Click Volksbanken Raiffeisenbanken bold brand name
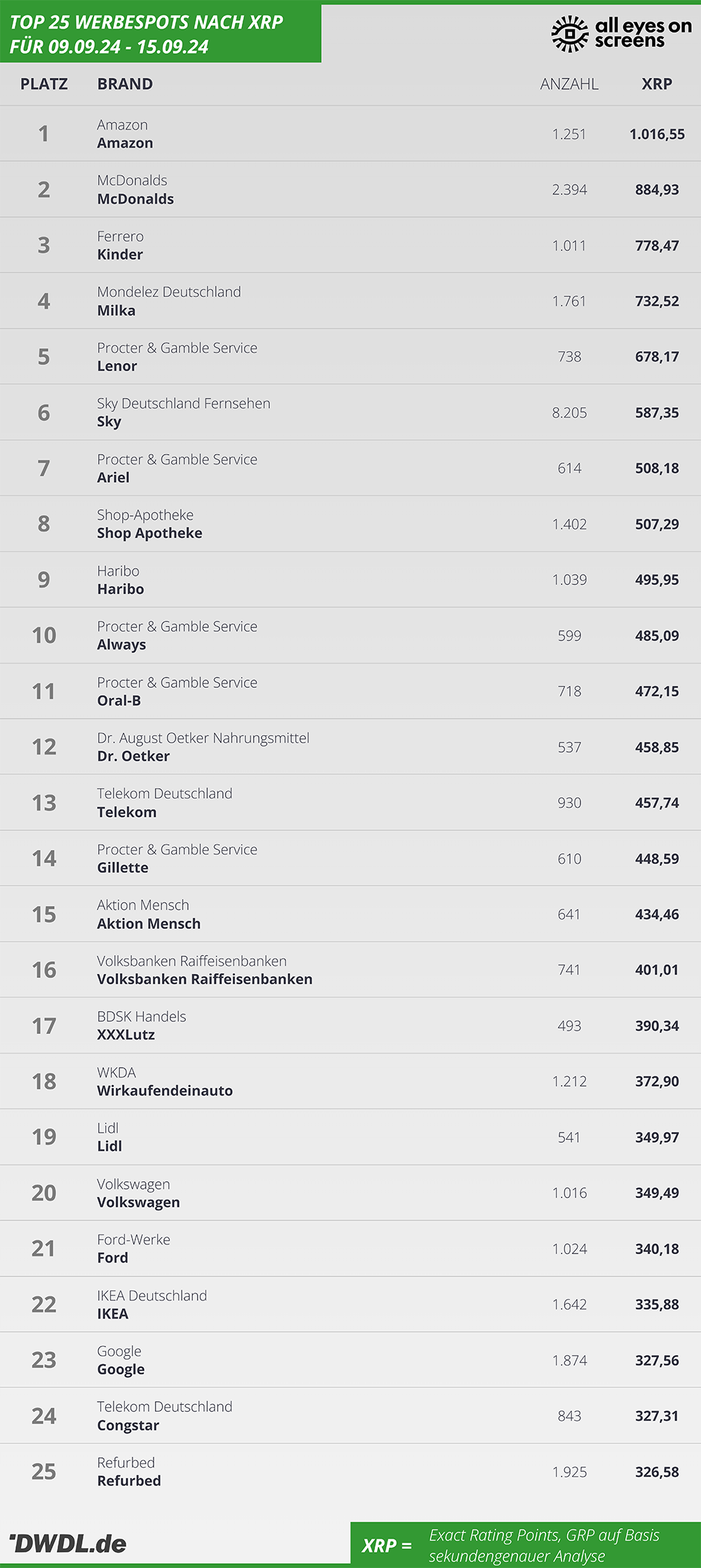Screen dimensions: 701x1568 (x=205, y=979)
